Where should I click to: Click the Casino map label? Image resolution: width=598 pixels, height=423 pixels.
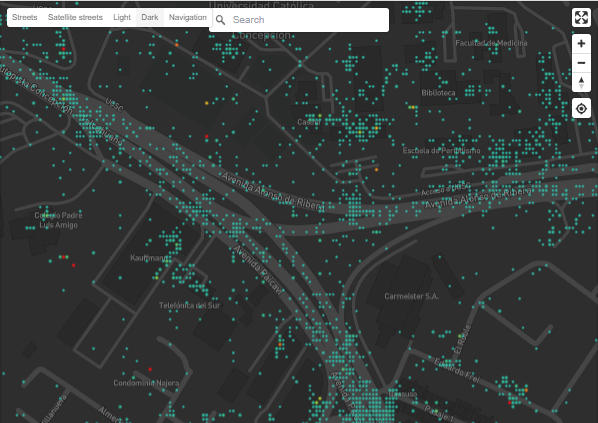[x=309, y=122]
